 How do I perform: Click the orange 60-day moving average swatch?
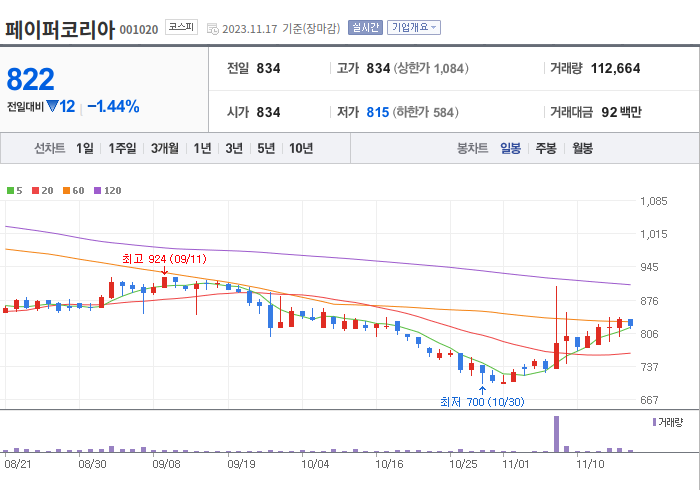click(67, 191)
